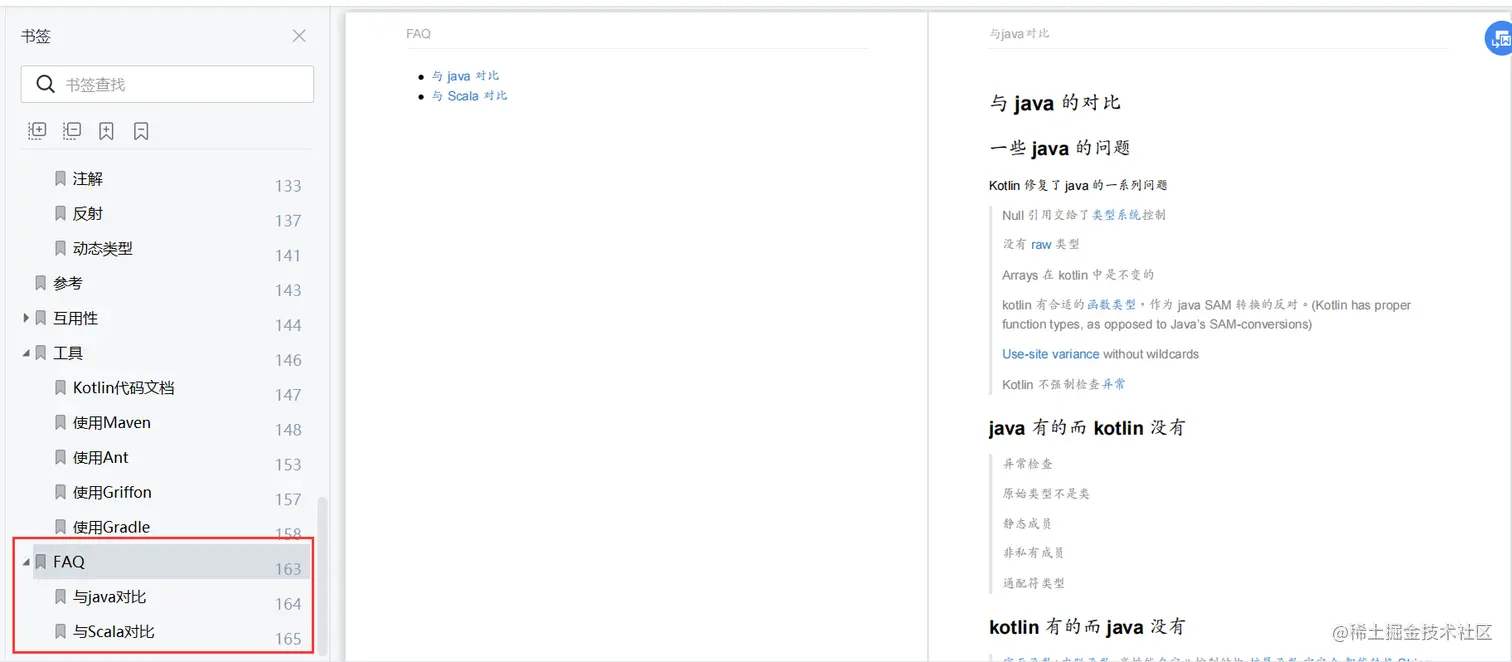Click the remove bookmark icon

[x=141, y=131]
